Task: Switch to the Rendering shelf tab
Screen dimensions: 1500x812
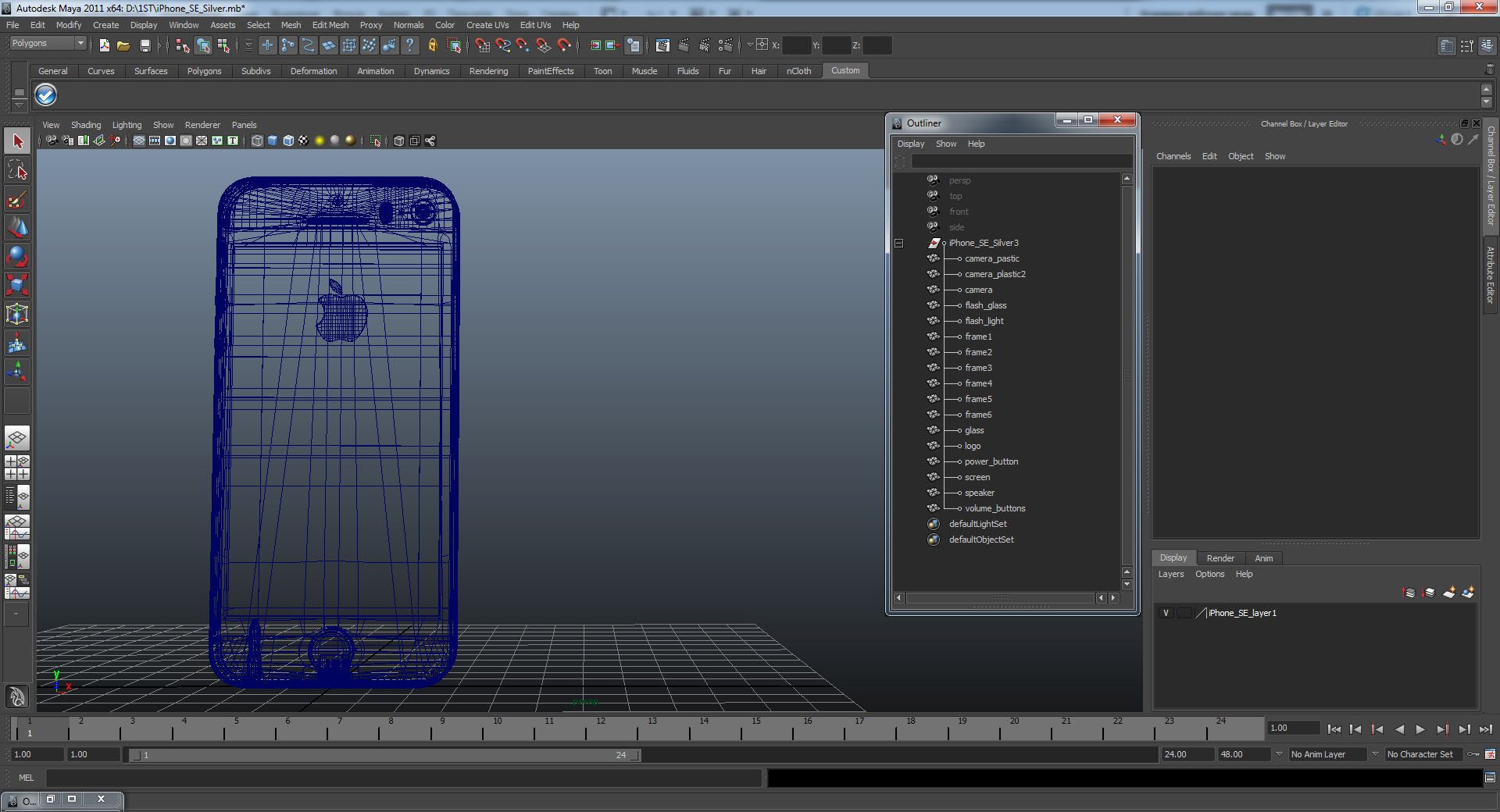Action: pyautogui.click(x=488, y=71)
